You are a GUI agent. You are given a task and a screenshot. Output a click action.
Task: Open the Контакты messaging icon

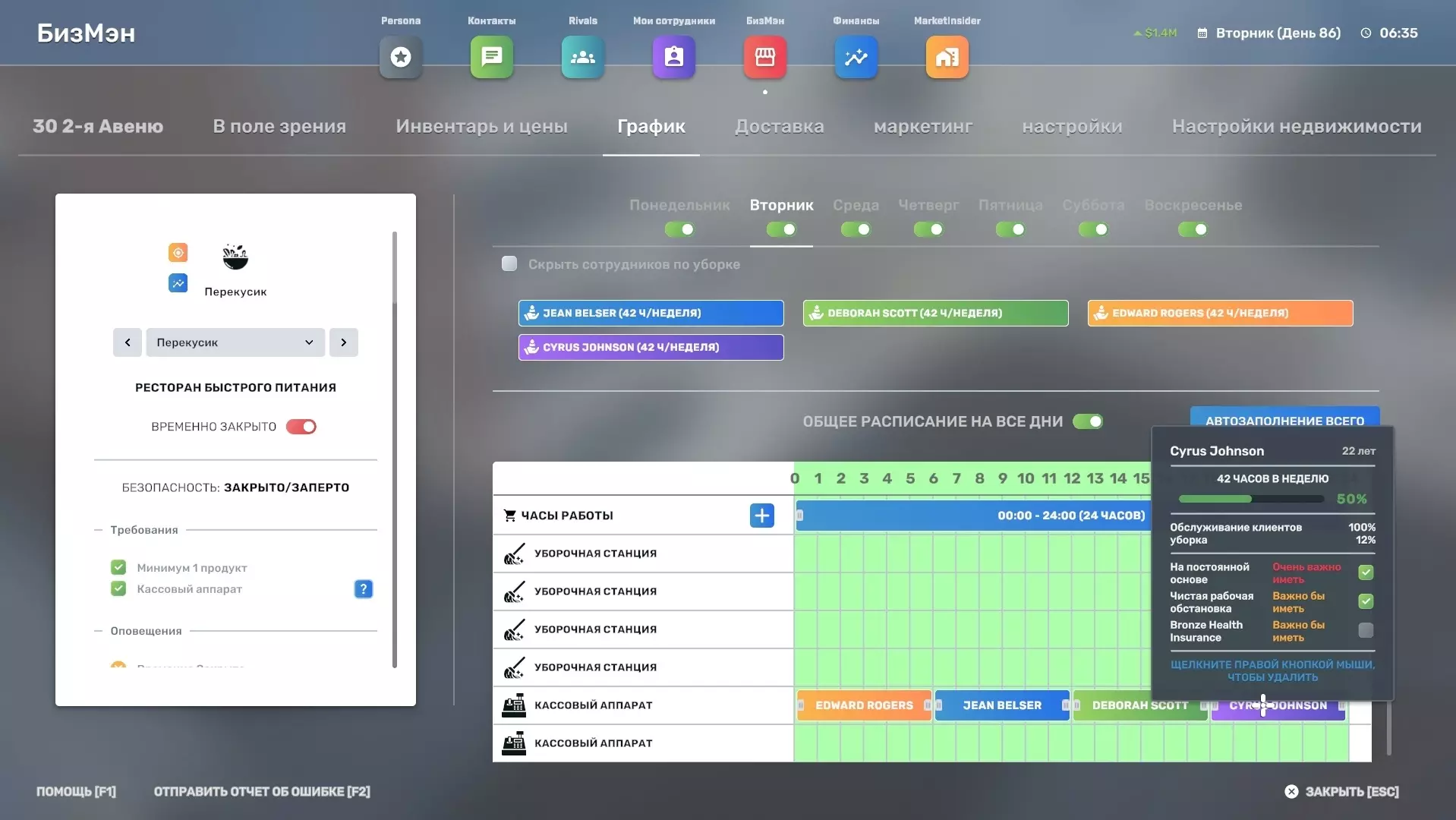(492, 57)
